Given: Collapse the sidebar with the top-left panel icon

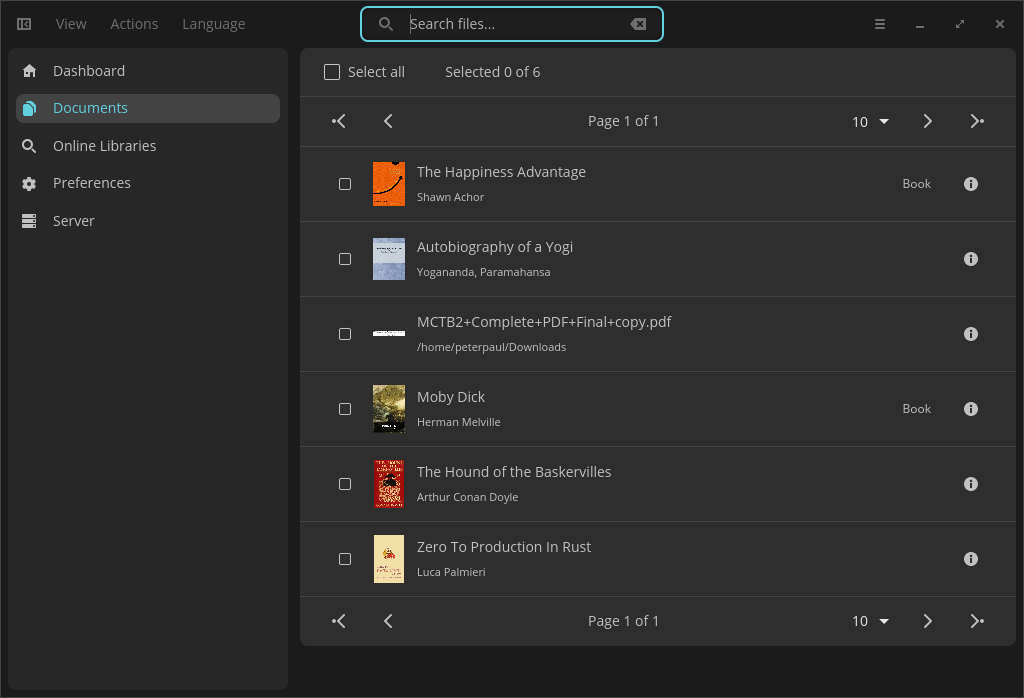Looking at the screenshot, I should point(24,24).
